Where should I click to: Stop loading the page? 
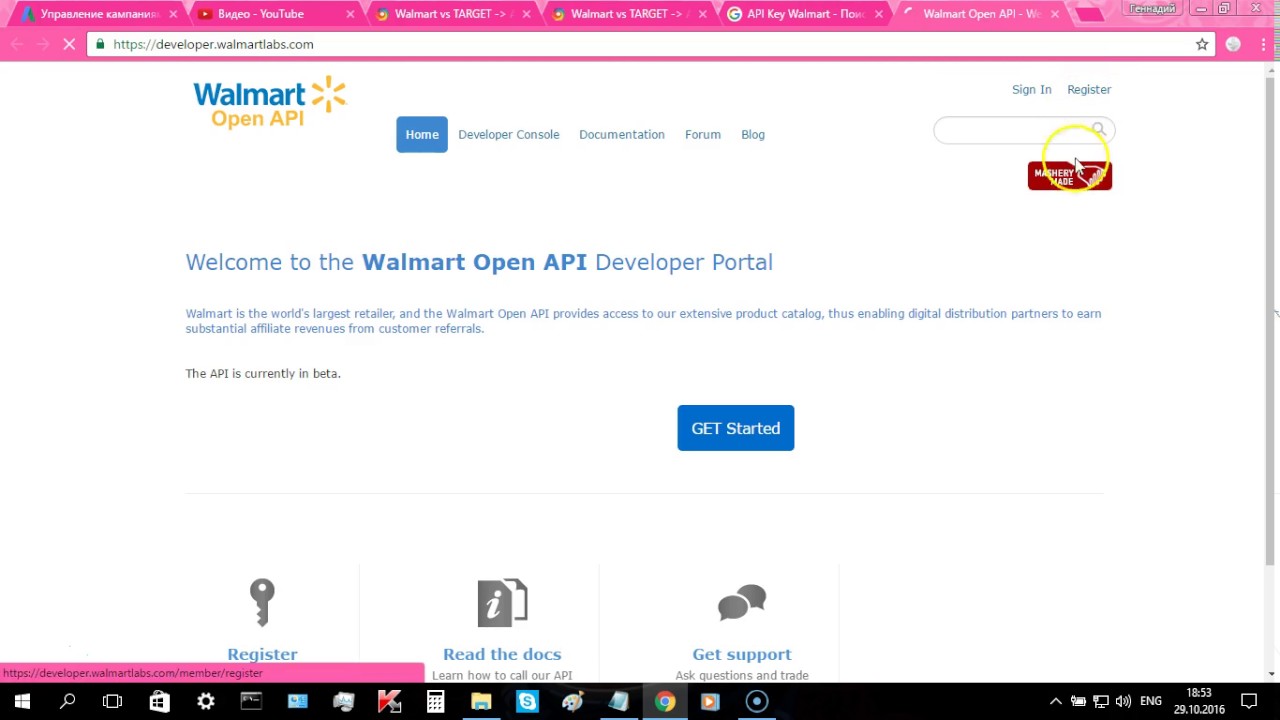click(69, 44)
